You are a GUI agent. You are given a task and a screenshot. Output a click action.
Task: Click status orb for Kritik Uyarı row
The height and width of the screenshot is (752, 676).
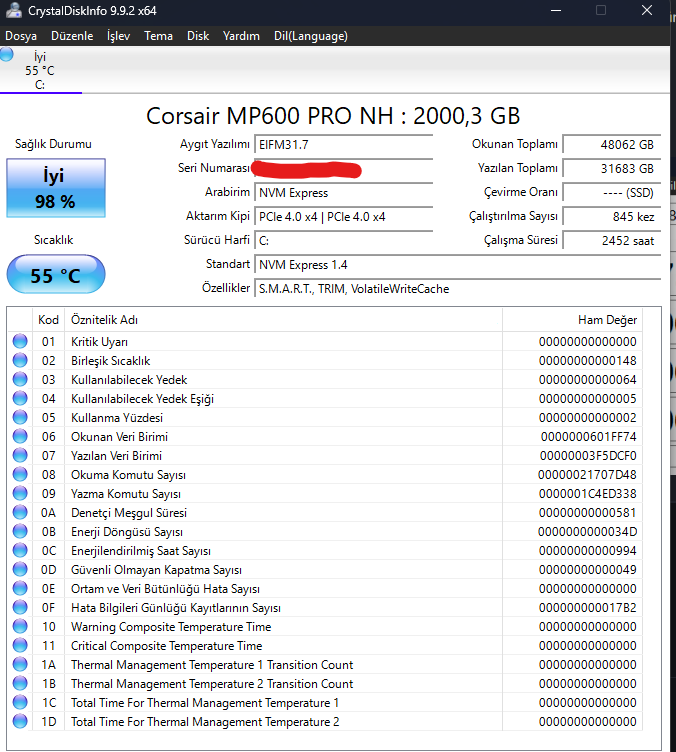coord(20,341)
